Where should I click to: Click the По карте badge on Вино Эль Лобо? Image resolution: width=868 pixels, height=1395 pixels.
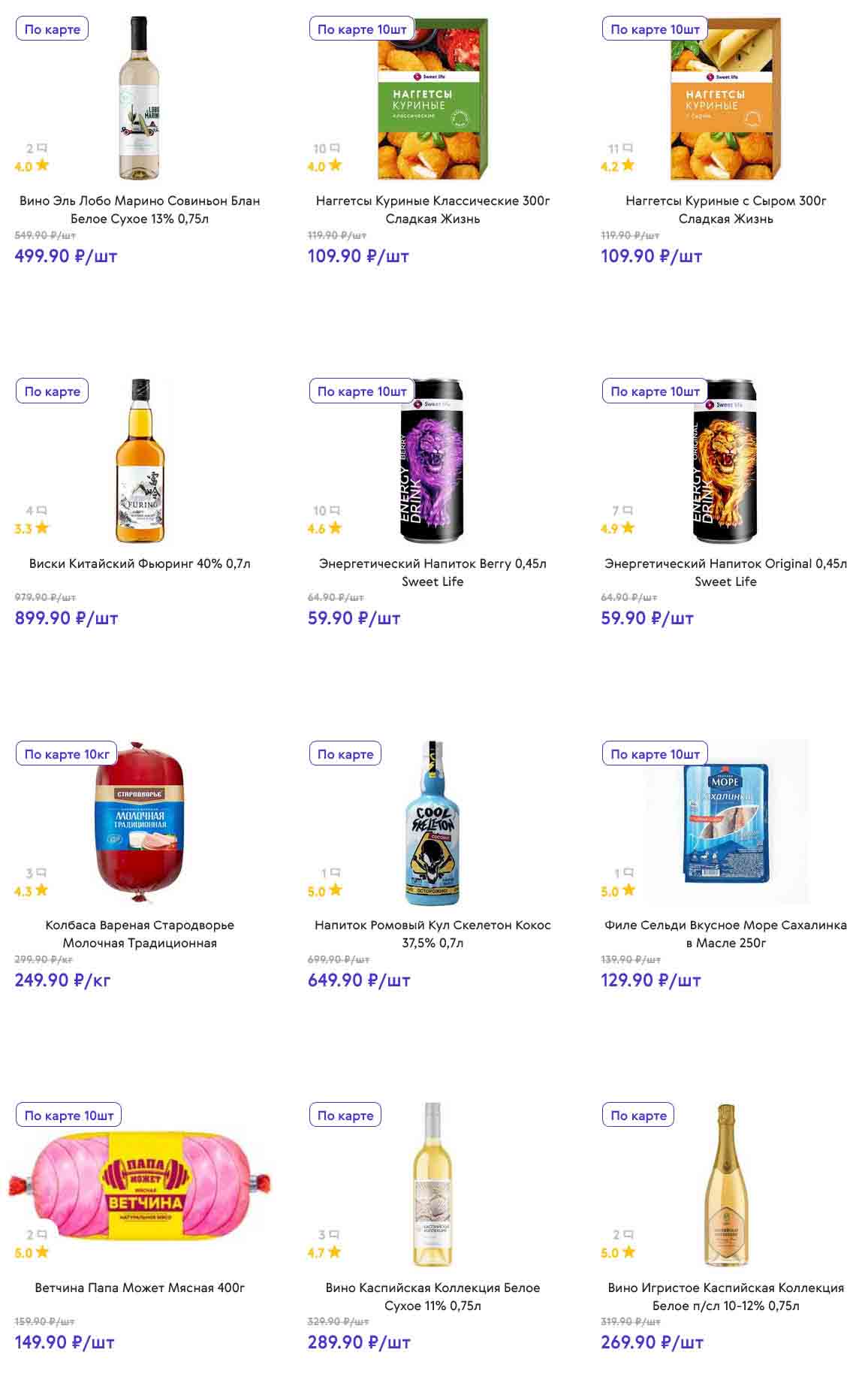[52, 29]
